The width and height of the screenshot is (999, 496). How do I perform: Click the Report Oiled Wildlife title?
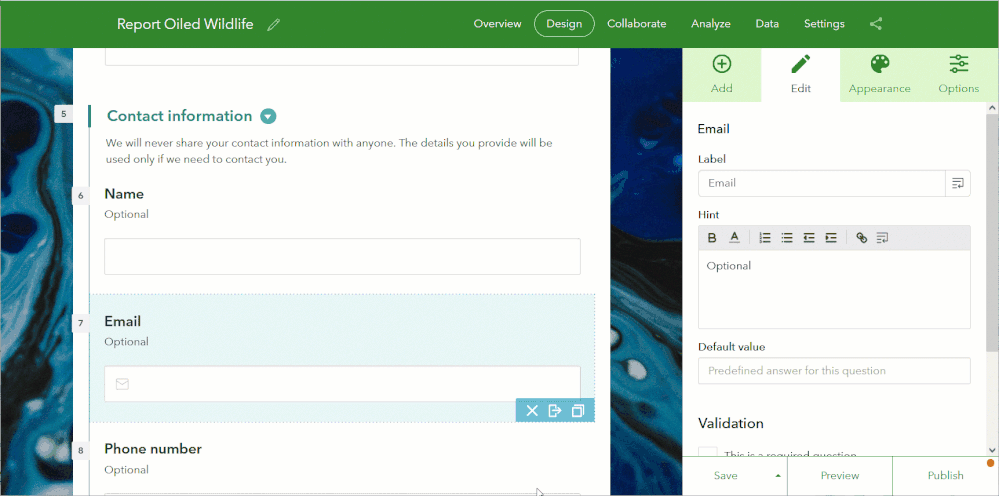pos(185,24)
